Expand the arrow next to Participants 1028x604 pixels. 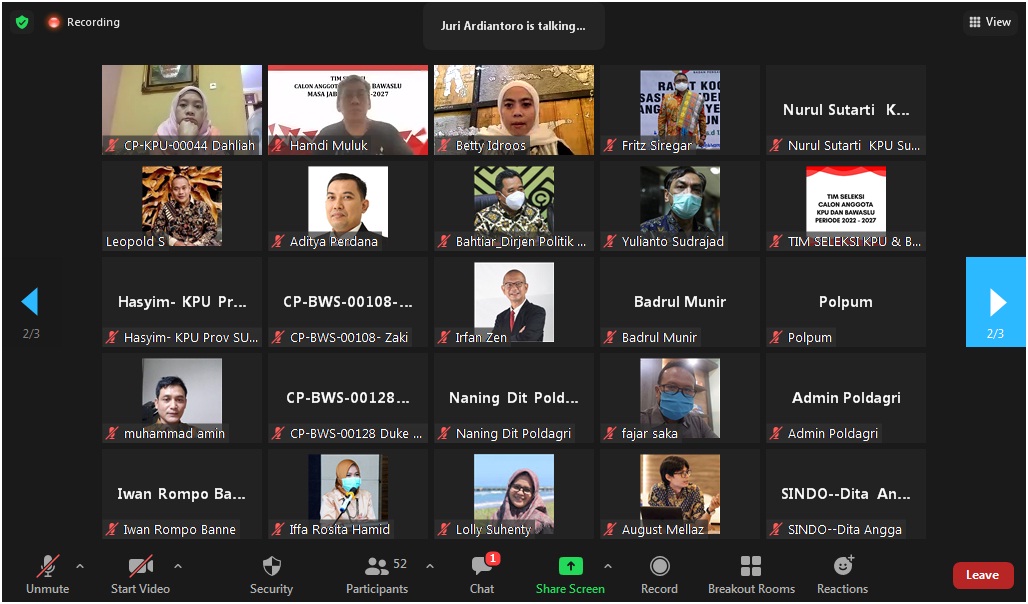pos(430,566)
